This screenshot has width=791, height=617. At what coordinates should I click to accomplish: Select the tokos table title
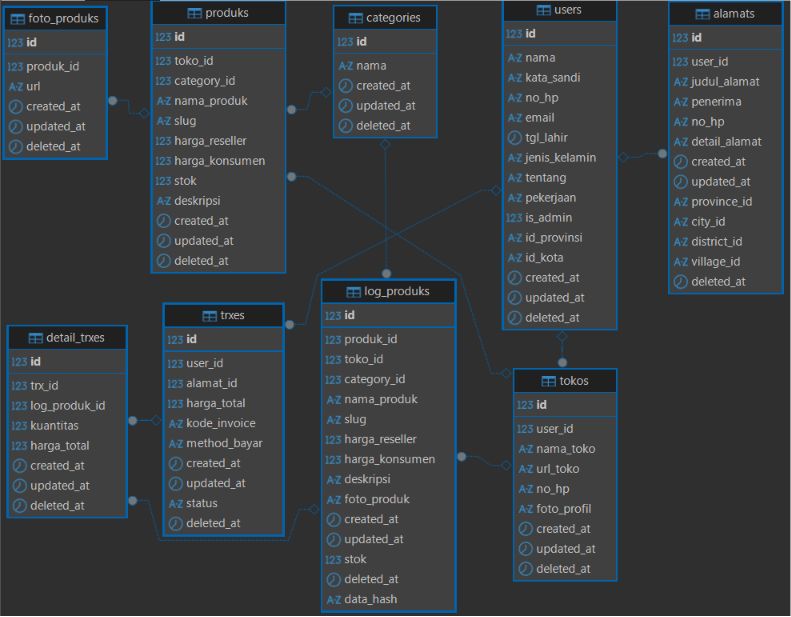pos(574,381)
